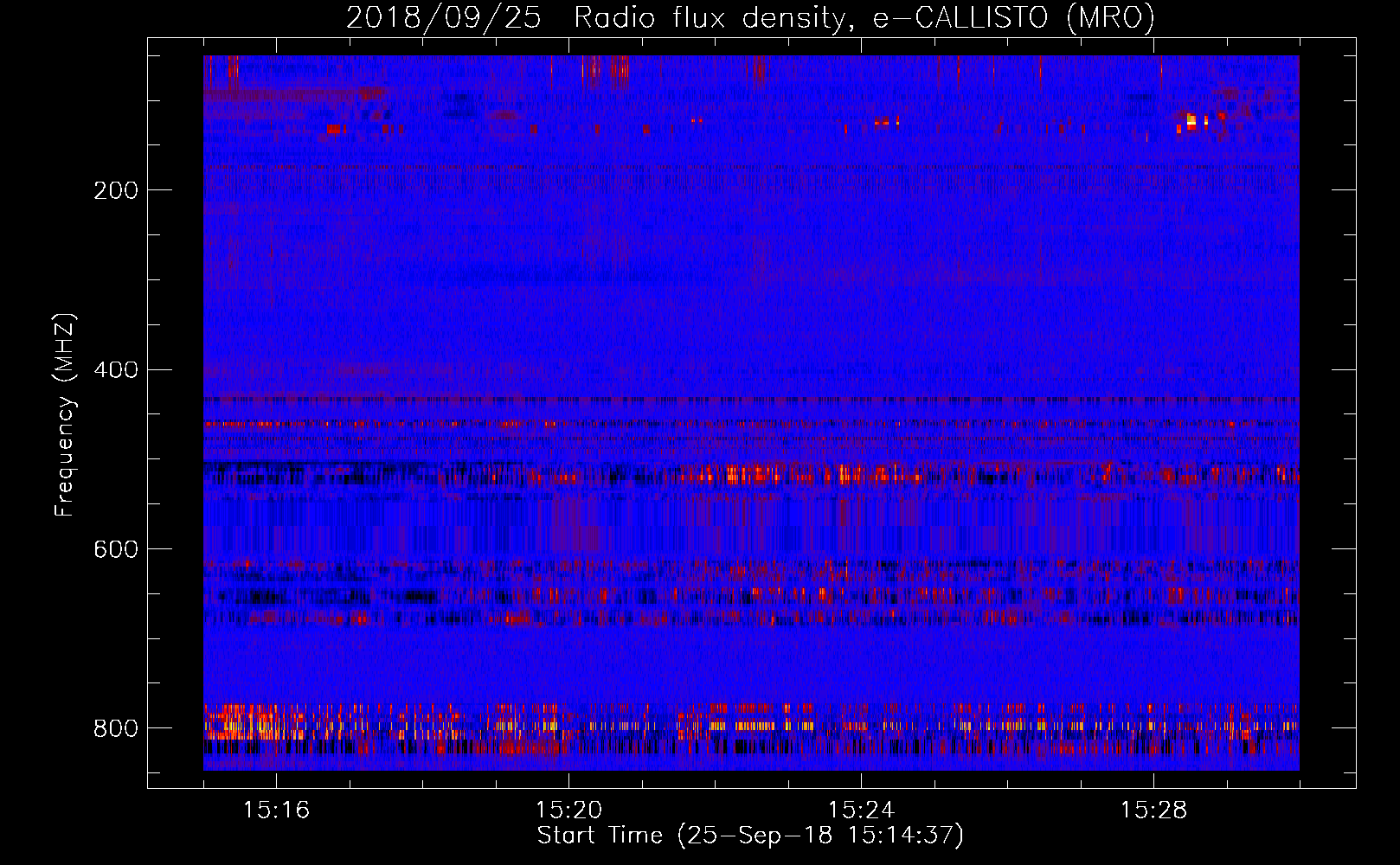Image resolution: width=1400 pixels, height=865 pixels.
Task: Click the plot title 'Radio flux density, e-CALLISTO (MRO)'
Action: [x=864, y=18]
